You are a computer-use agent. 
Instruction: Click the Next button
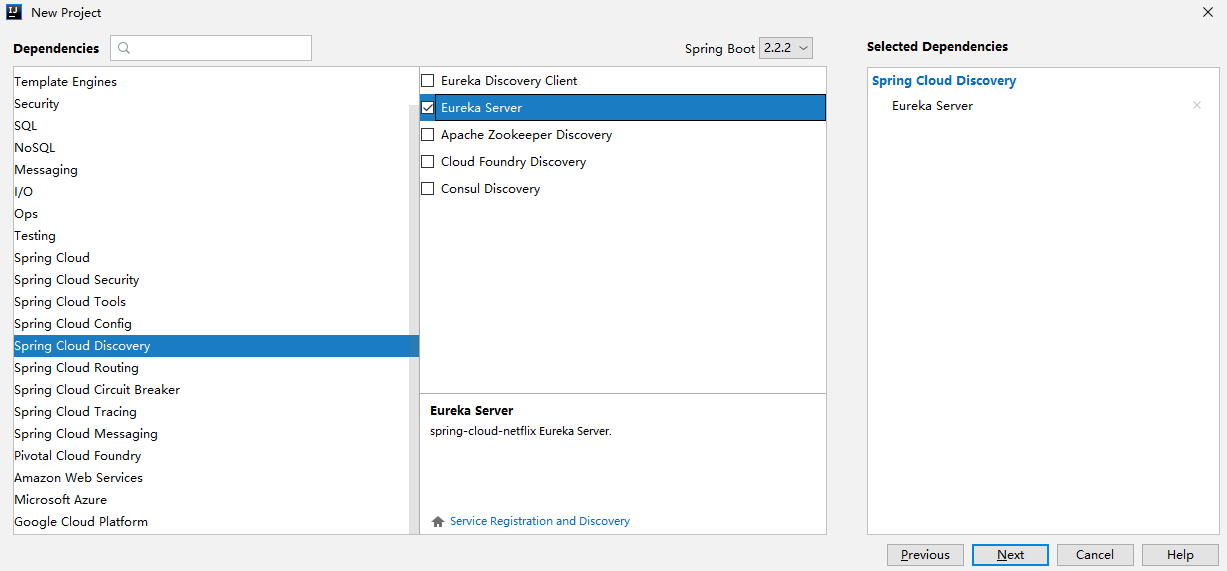point(1010,555)
